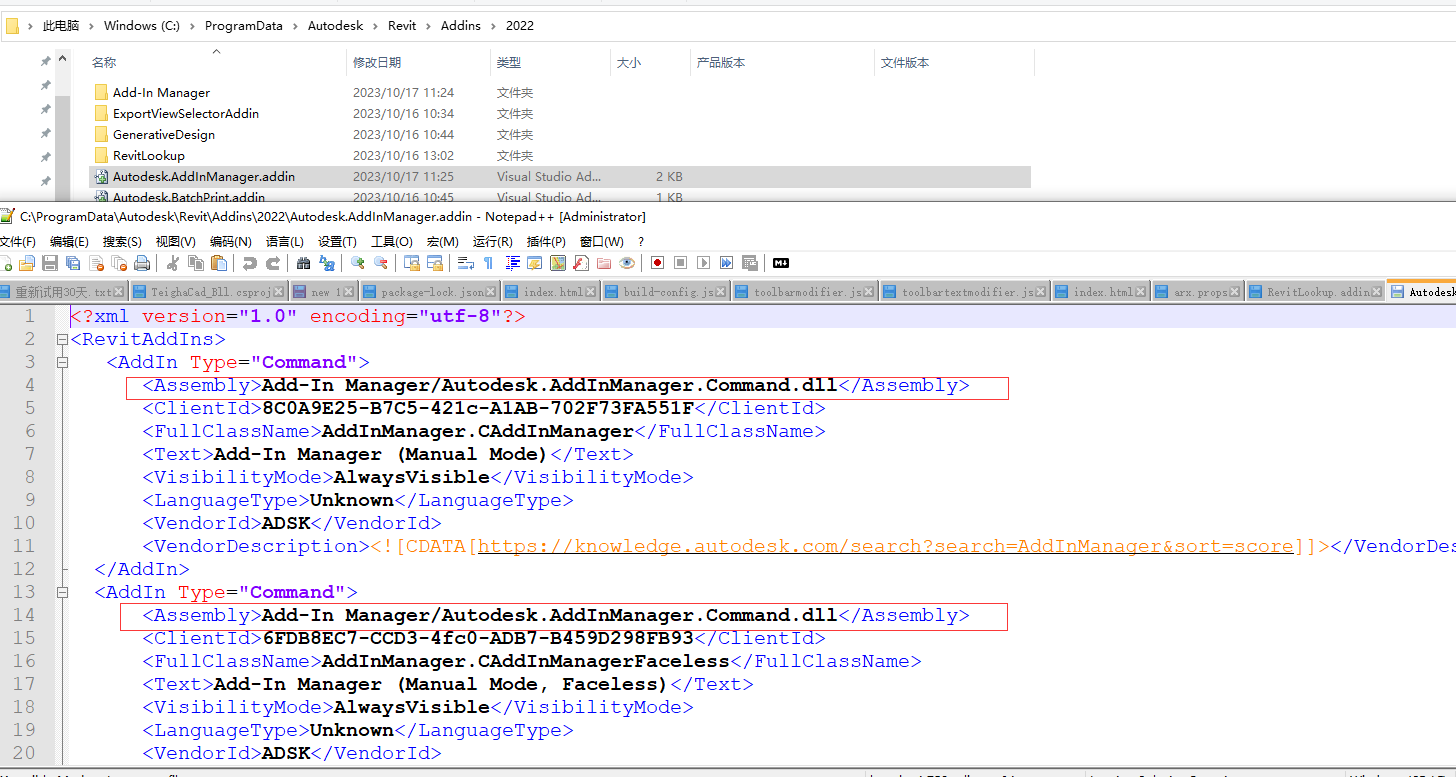Click the Zoom Out magnifier icon
Image resolution: width=1456 pixels, height=777 pixels.
pyautogui.click(x=381, y=263)
